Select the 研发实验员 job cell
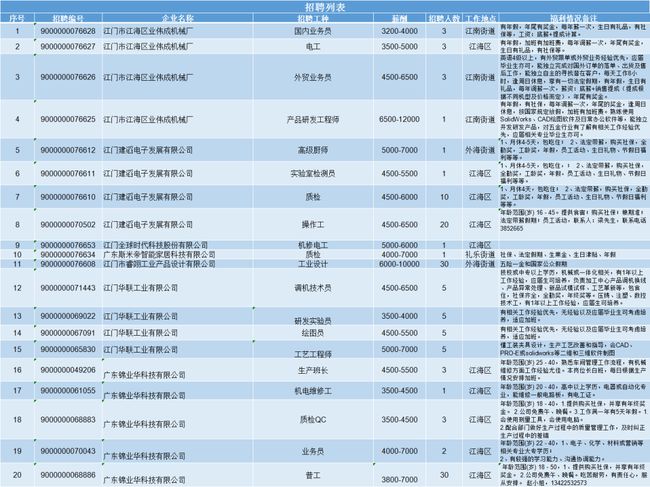Image resolution: width=650 pixels, height=487 pixels. click(x=313, y=316)
